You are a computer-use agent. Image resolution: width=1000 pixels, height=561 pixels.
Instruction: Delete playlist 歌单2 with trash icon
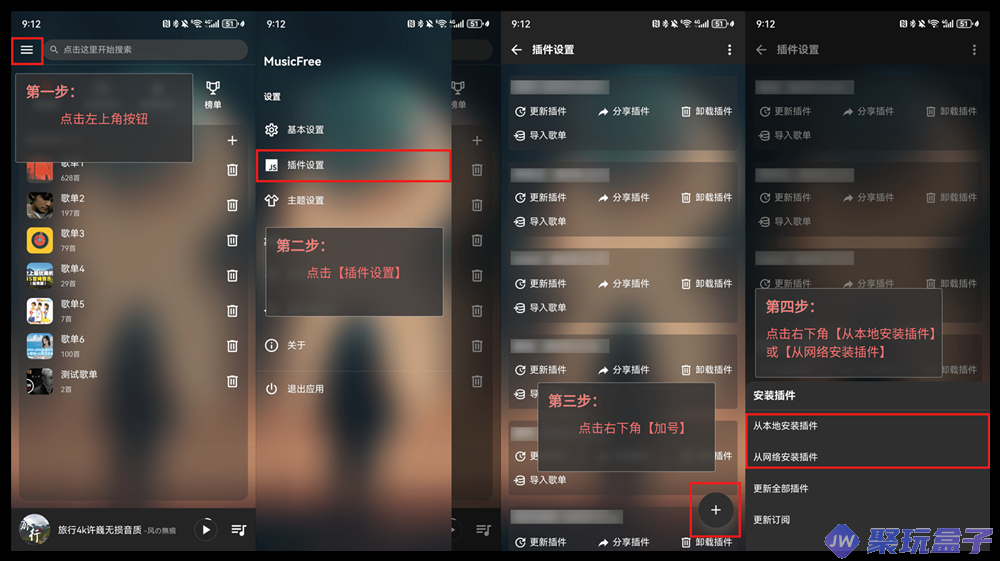232,205
